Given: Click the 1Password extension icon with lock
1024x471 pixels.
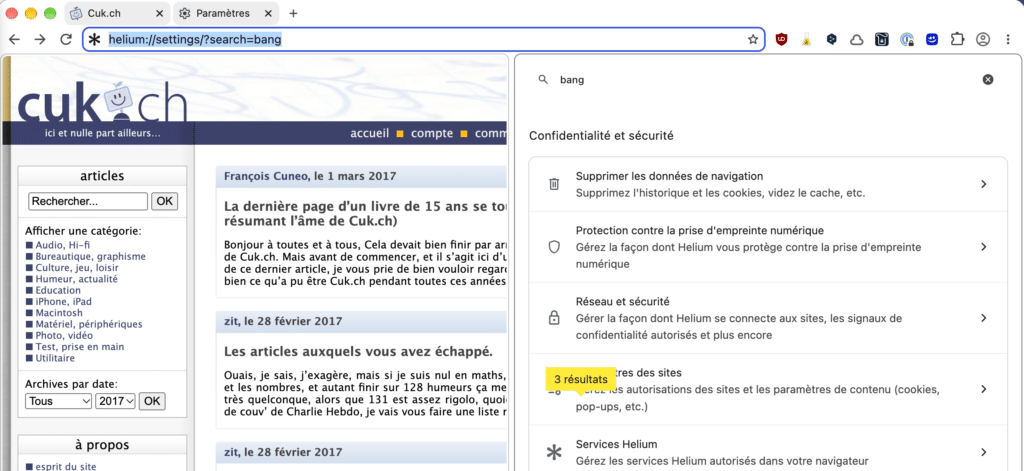Looking at the screenshot, I should click(906, 40).
